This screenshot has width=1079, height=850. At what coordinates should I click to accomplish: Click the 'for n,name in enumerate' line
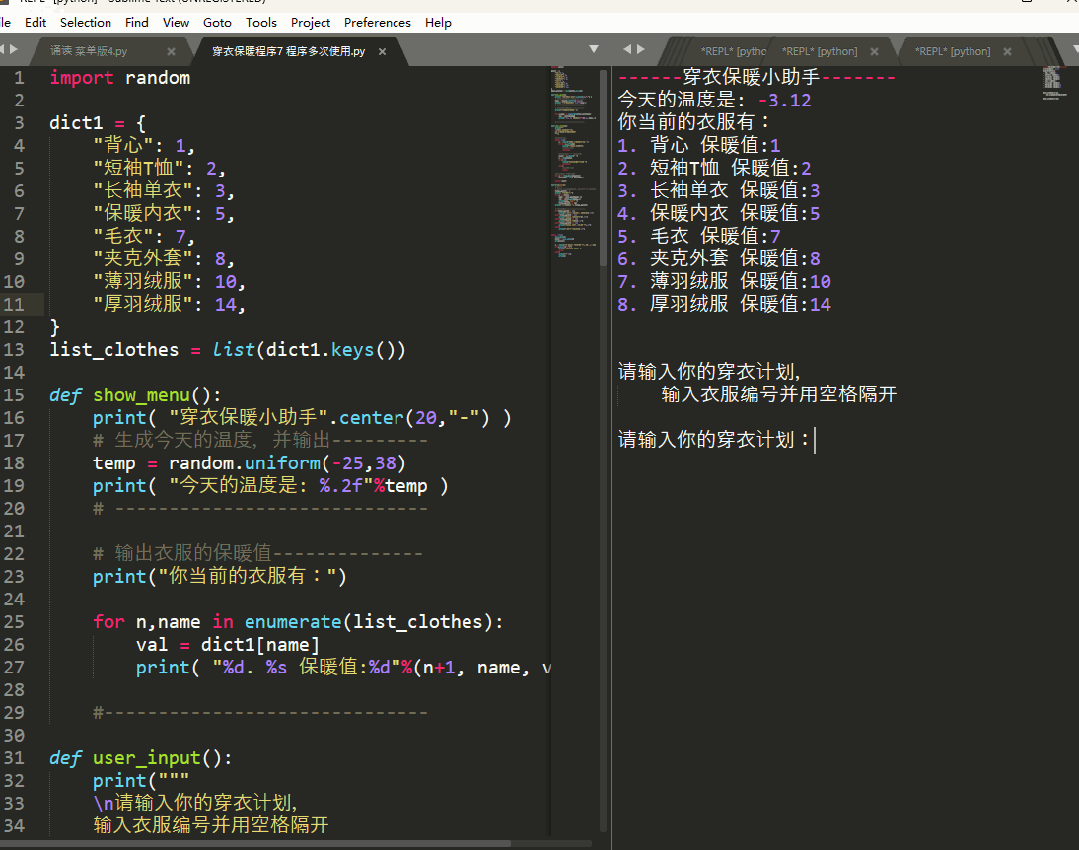(299, 621)
